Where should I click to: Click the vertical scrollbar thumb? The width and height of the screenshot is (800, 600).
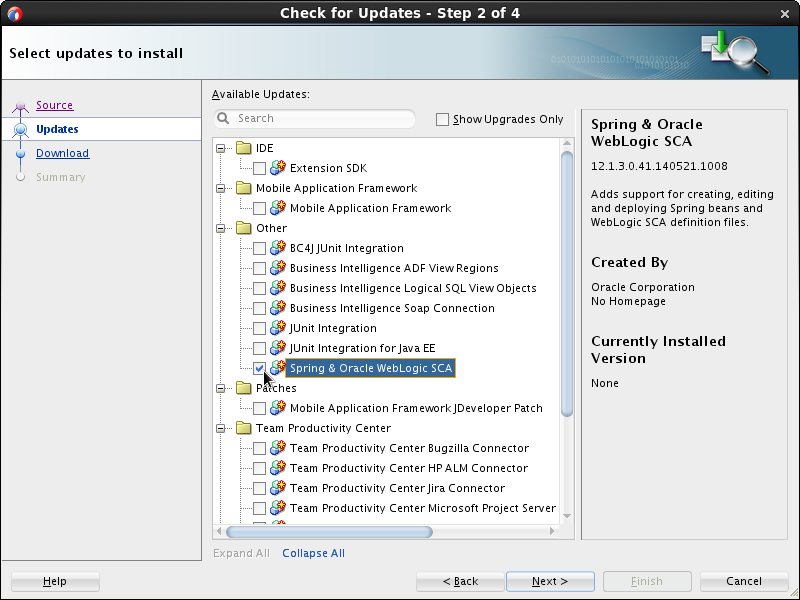tap(567, 284)
